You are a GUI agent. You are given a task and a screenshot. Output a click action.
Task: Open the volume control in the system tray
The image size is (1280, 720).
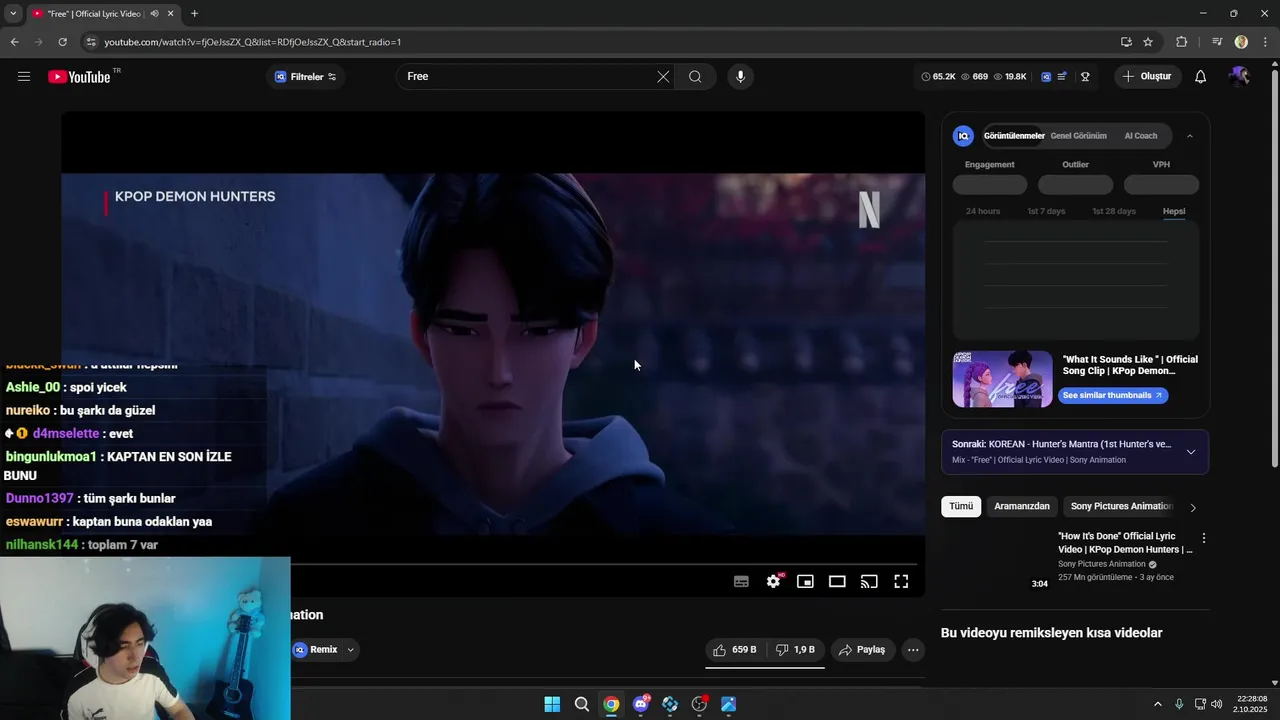coord(1217,704)
